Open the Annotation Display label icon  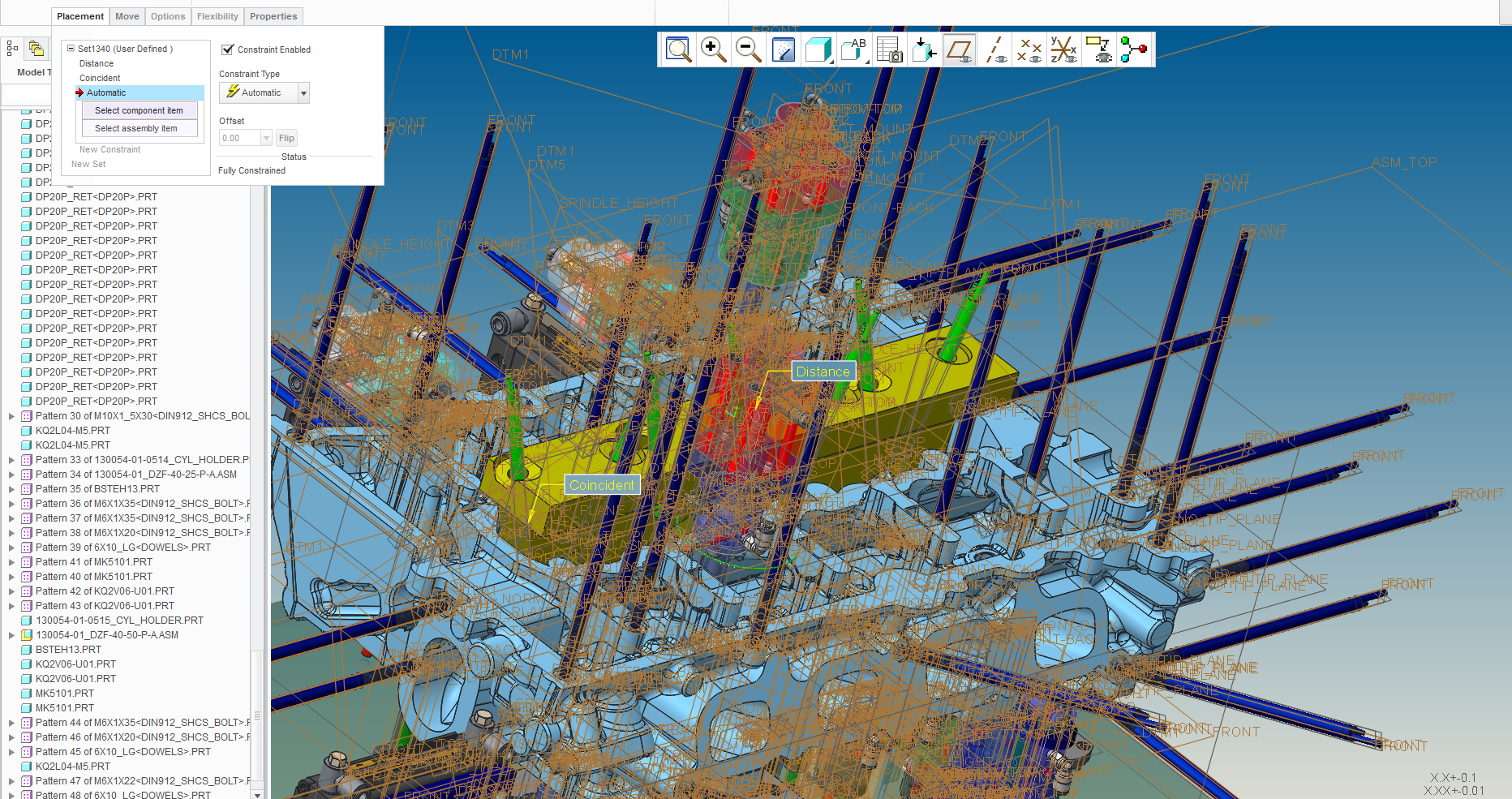[x=1098, y=49]
